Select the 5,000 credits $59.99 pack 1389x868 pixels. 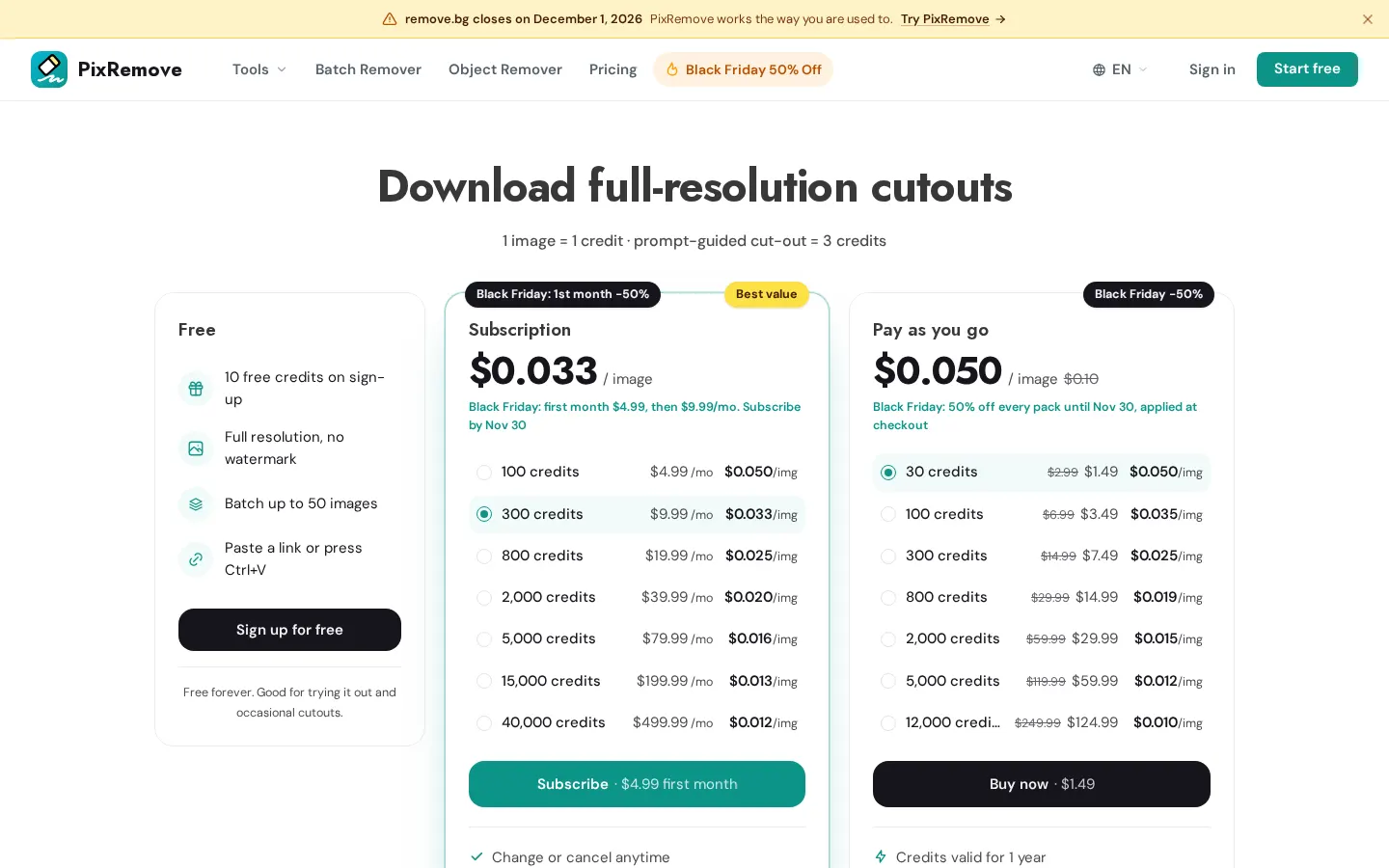pos(1042,681)
